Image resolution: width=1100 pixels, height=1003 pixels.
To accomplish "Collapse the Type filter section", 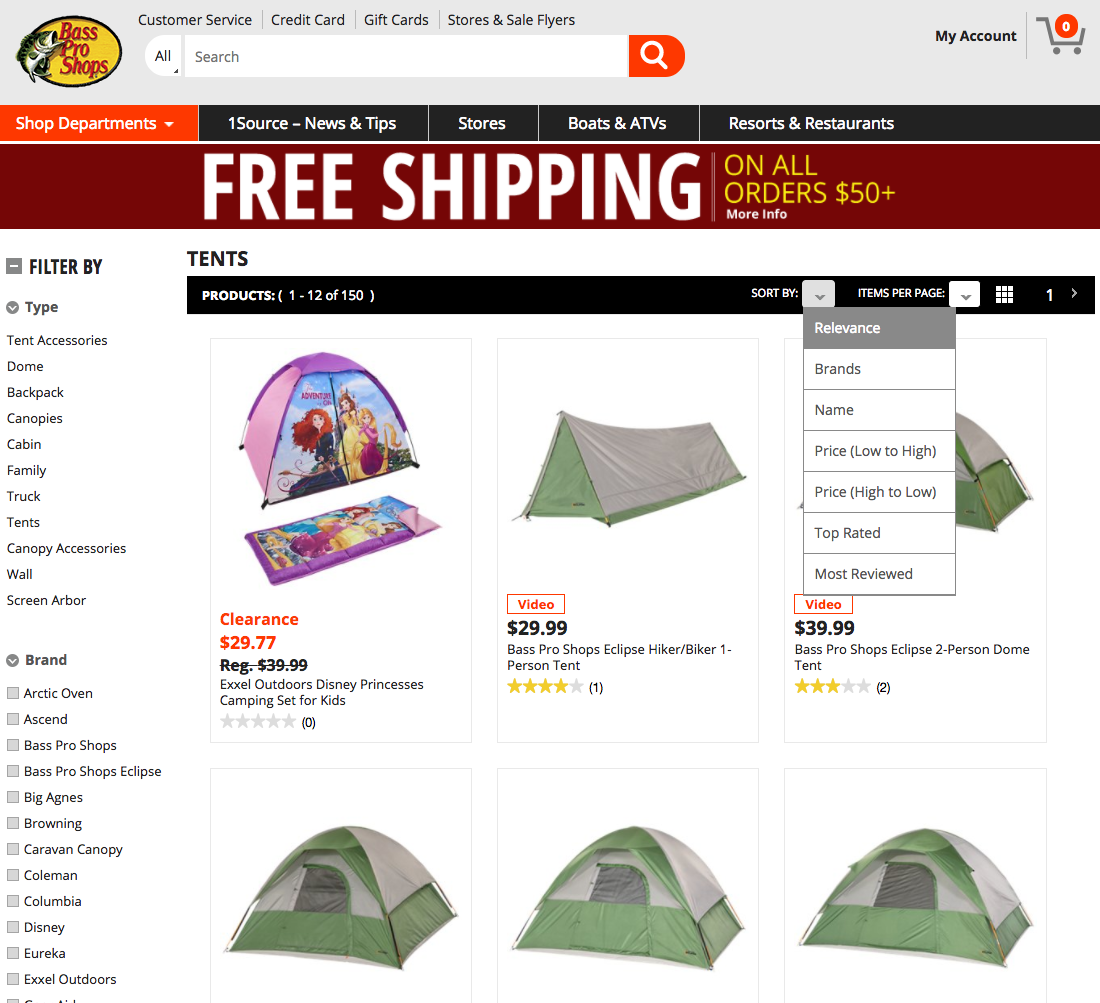I will pyautogui.click(x=12, y=307).
